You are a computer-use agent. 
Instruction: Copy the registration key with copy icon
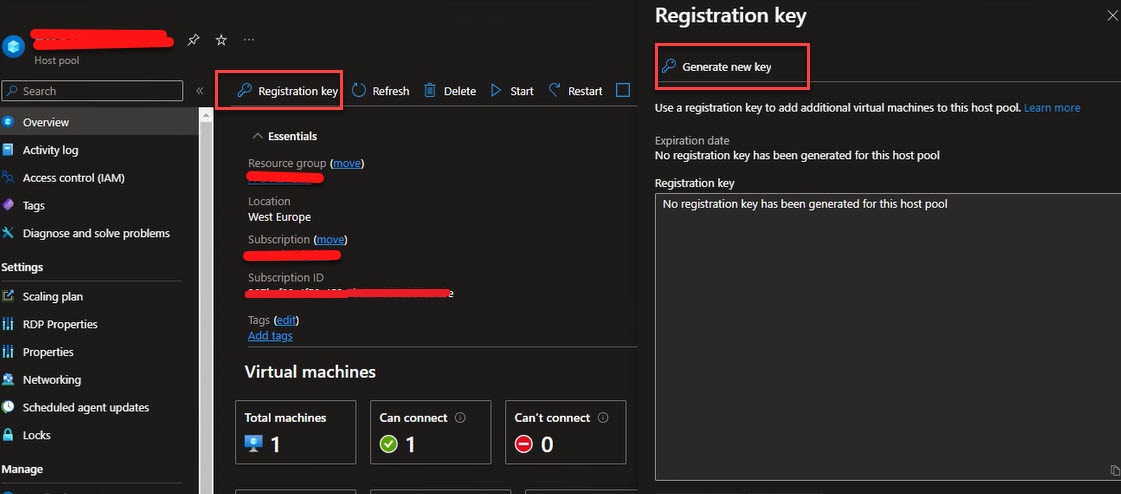click(1114, 470)
